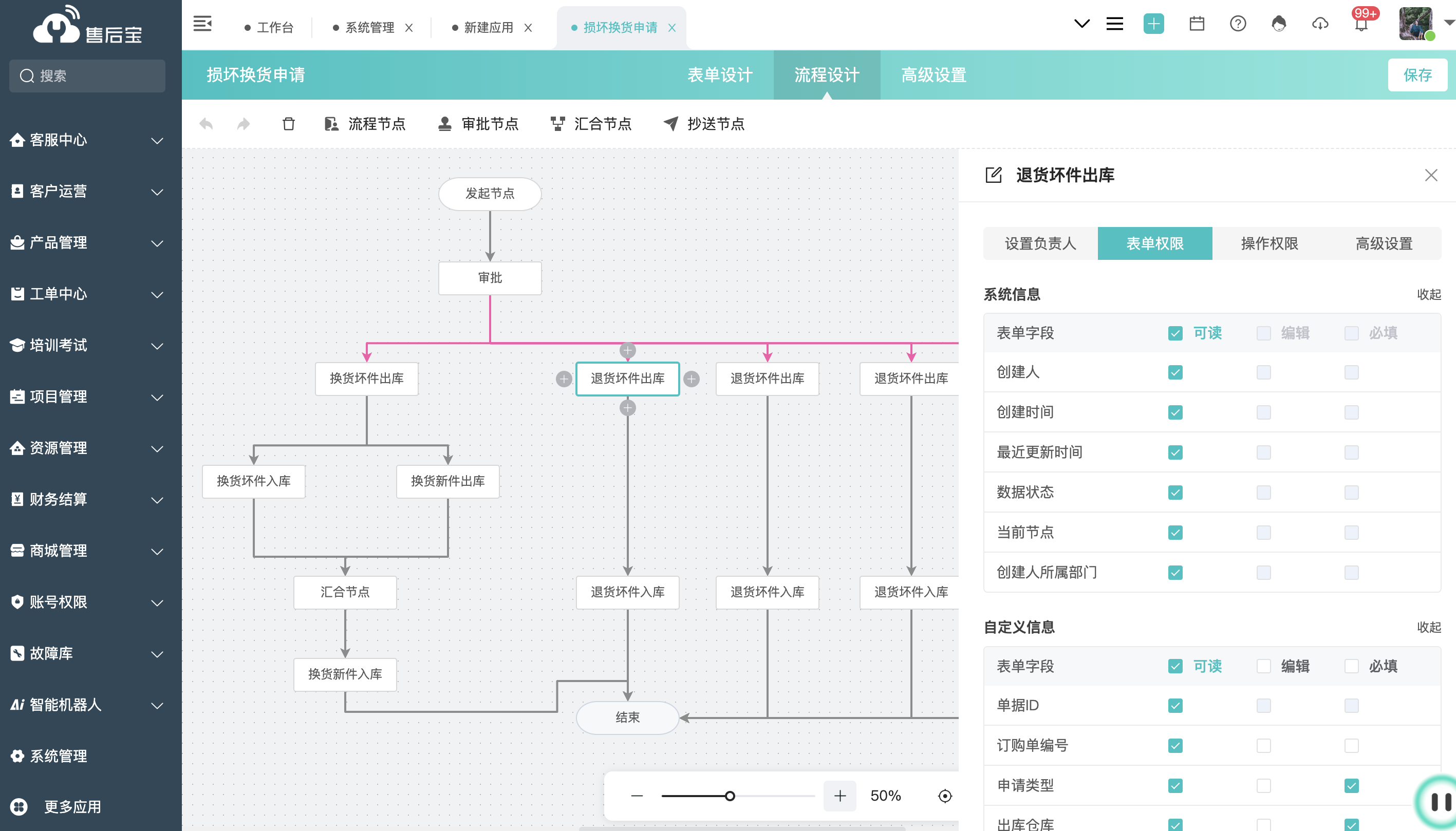
Task: Click the green plus quick-add icon
Action: (1153, 24)
